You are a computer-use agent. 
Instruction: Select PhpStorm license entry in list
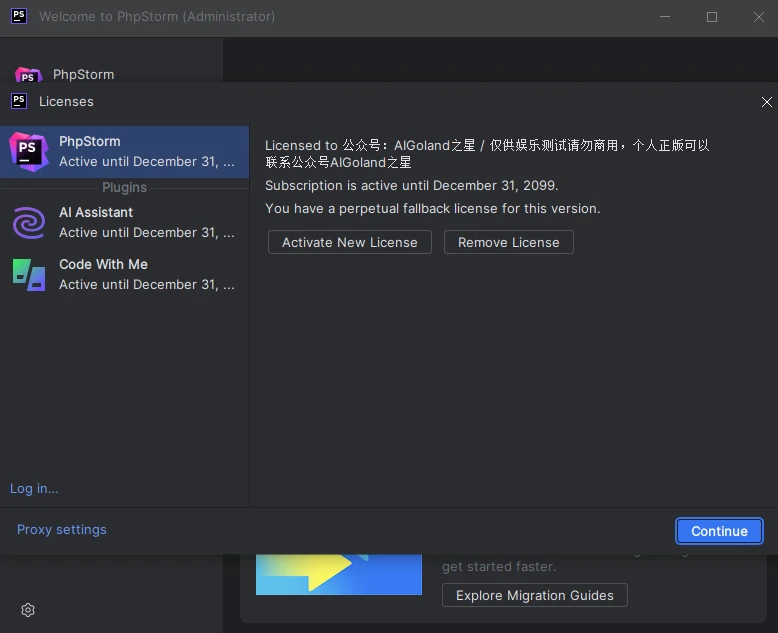(125, 152)
